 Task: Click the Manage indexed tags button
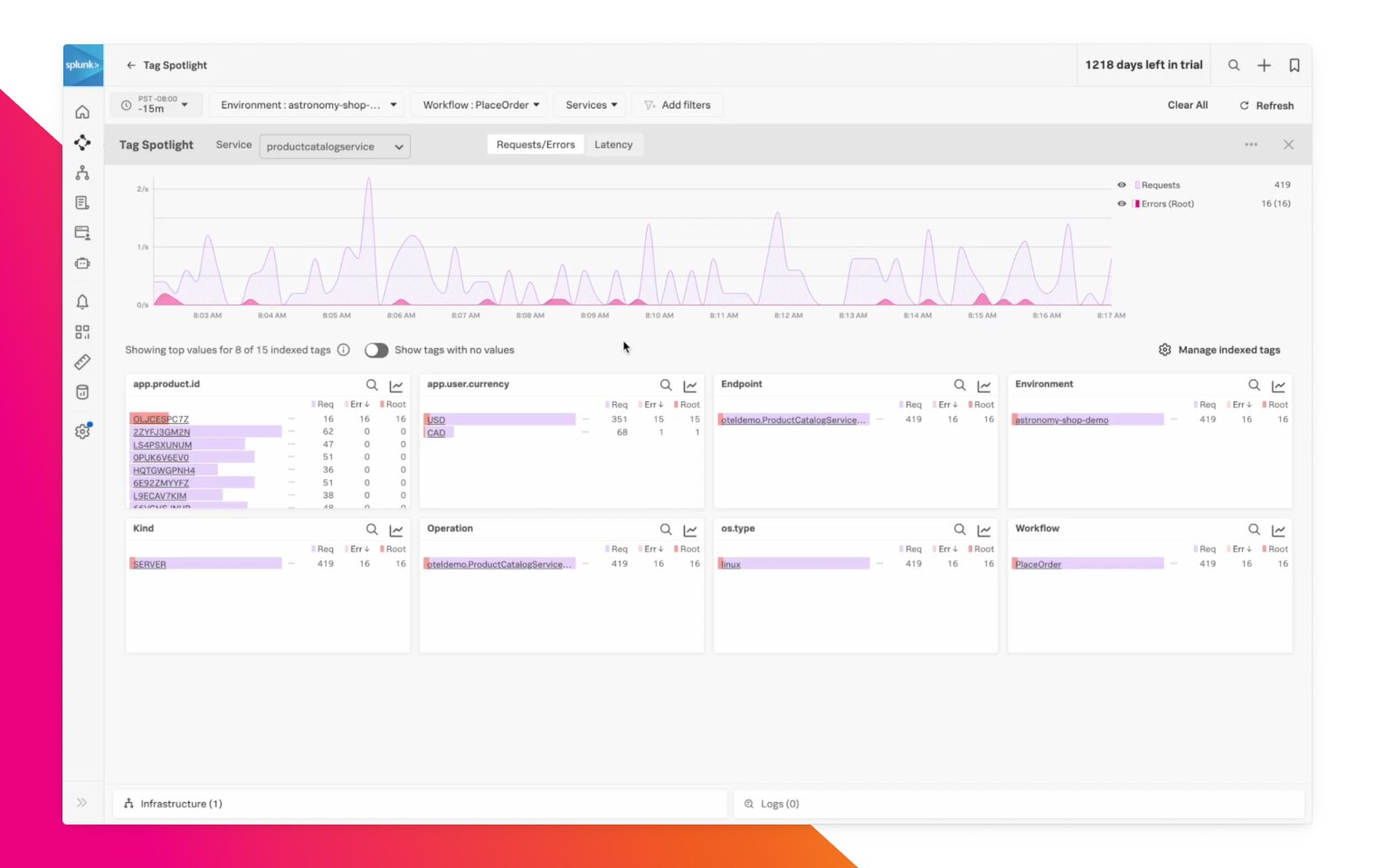1219,349
